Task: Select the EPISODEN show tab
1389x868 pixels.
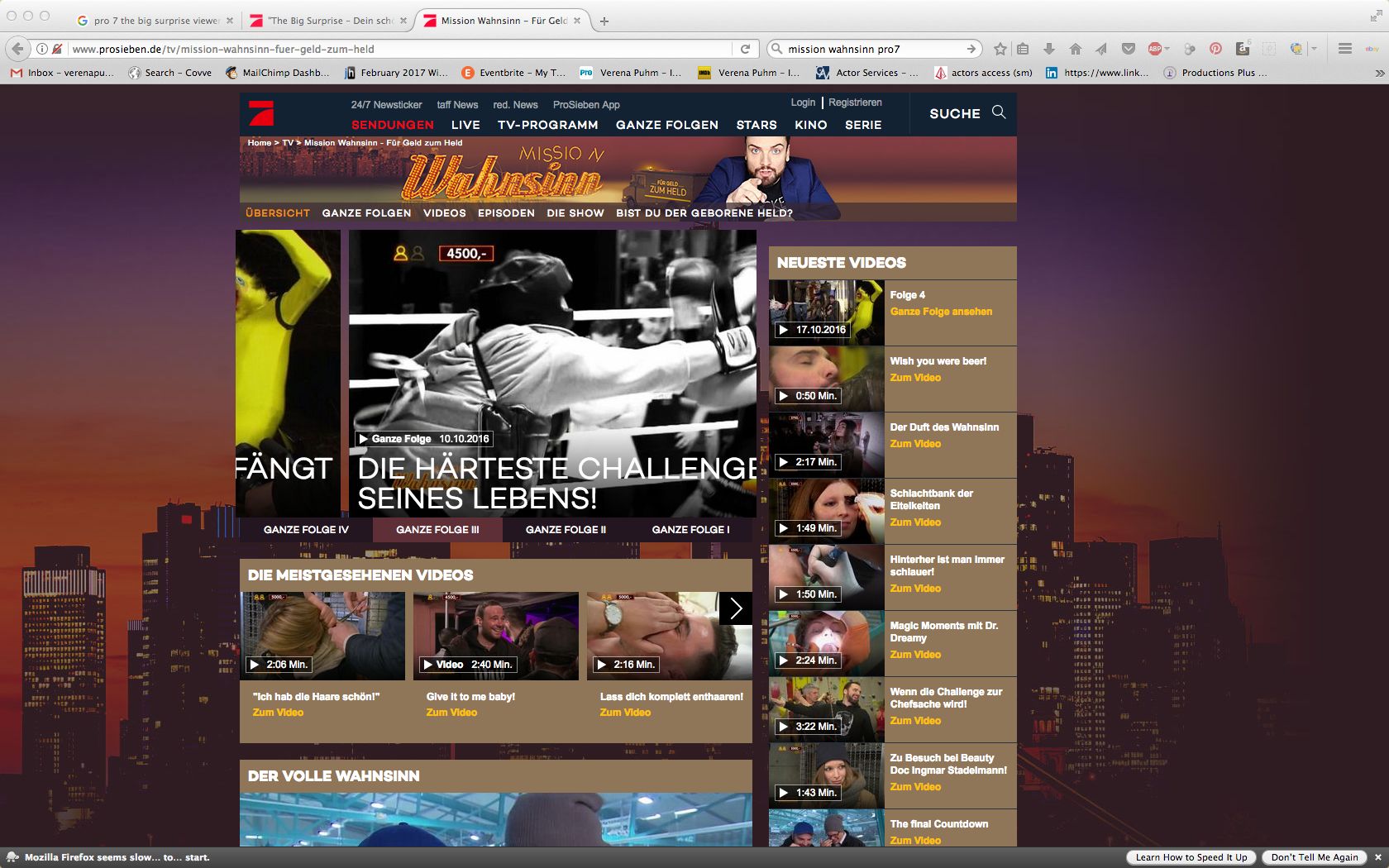Action: pos(506,213)
